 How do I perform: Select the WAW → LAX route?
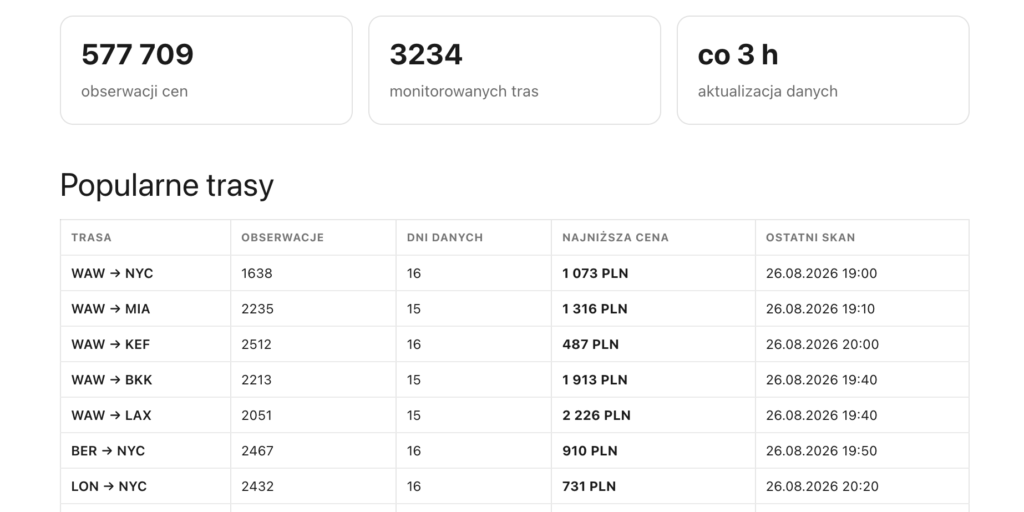click(111, 415)
